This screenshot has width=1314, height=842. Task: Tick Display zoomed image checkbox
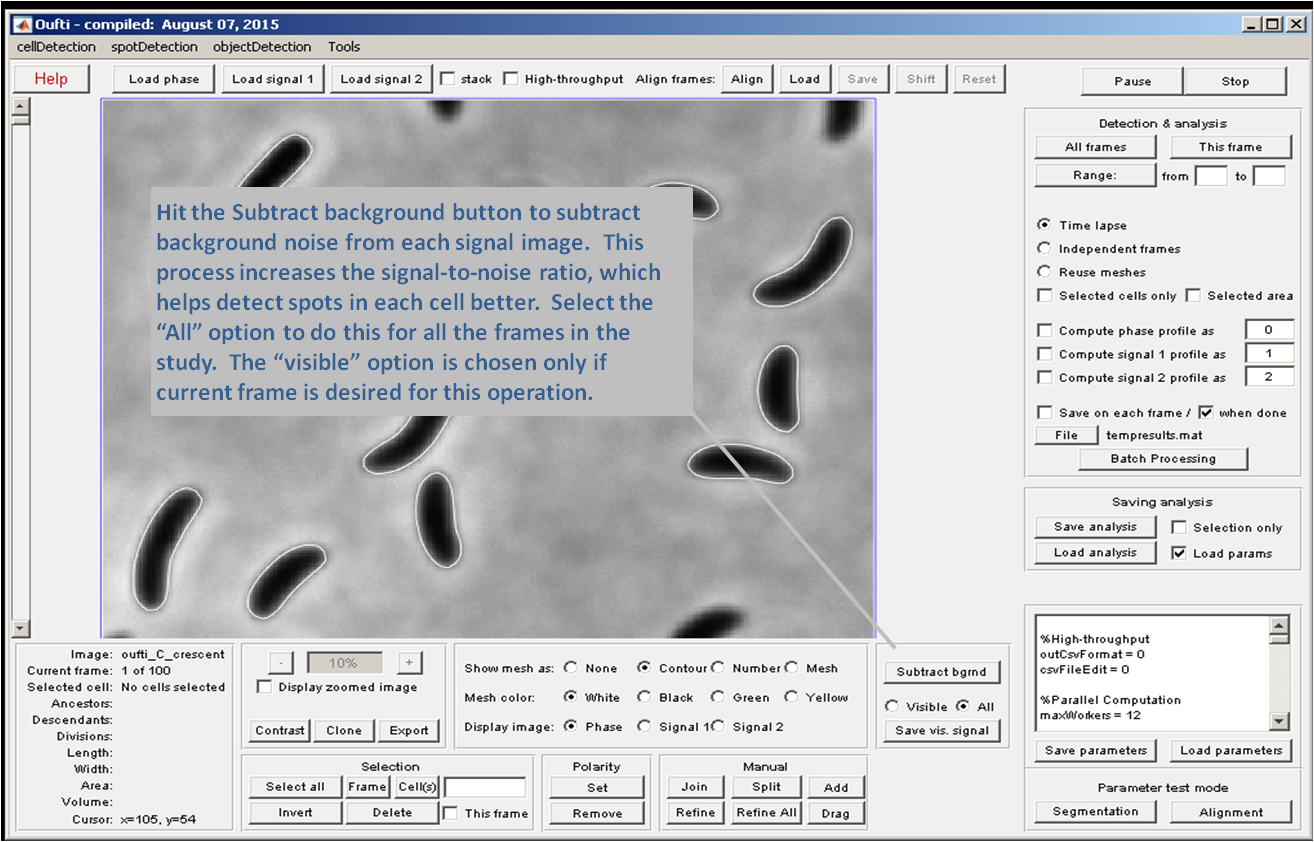(x=264, y=687)
